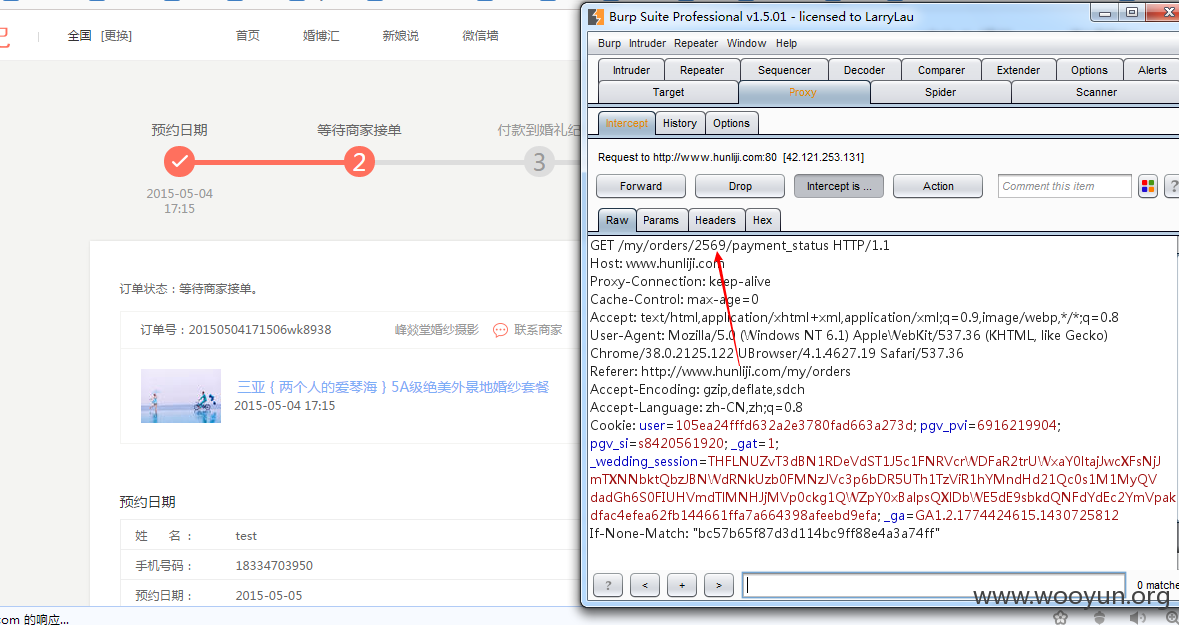Viewport: 1179px width, 625px height.
Task: Click the 'Comment this item' field
Action: [1064, 186]
